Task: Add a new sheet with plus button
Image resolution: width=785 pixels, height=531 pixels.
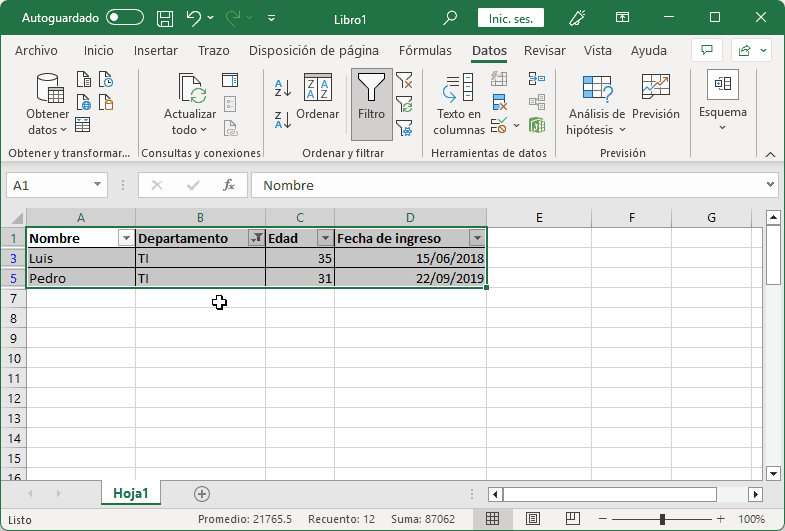Action: coord(202,493)
